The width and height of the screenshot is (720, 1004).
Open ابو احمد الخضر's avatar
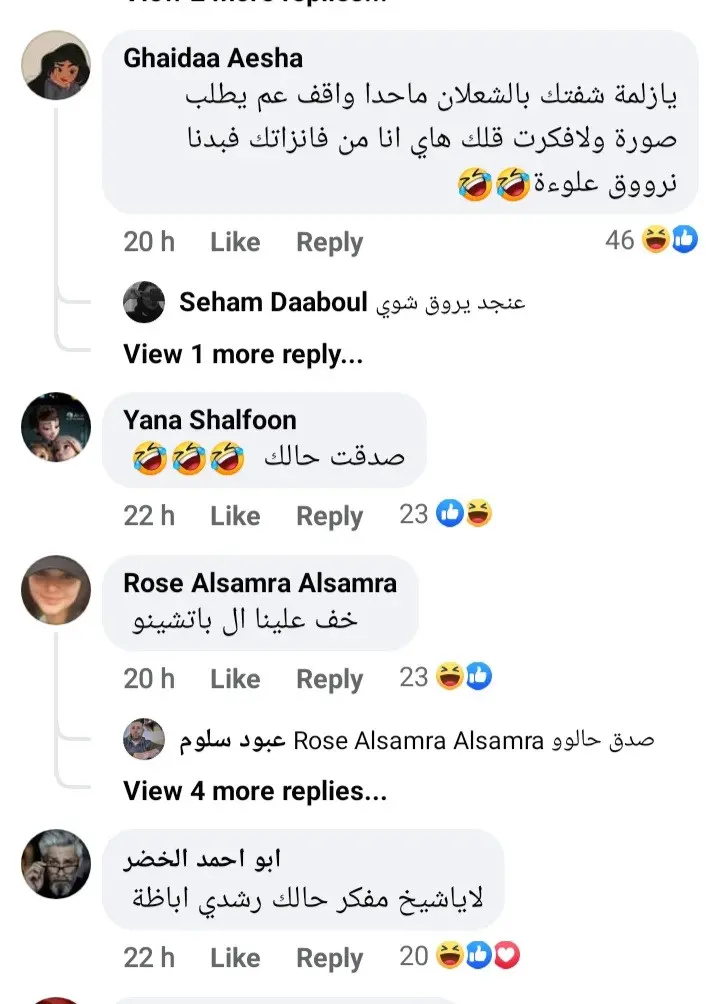(56, 864)
